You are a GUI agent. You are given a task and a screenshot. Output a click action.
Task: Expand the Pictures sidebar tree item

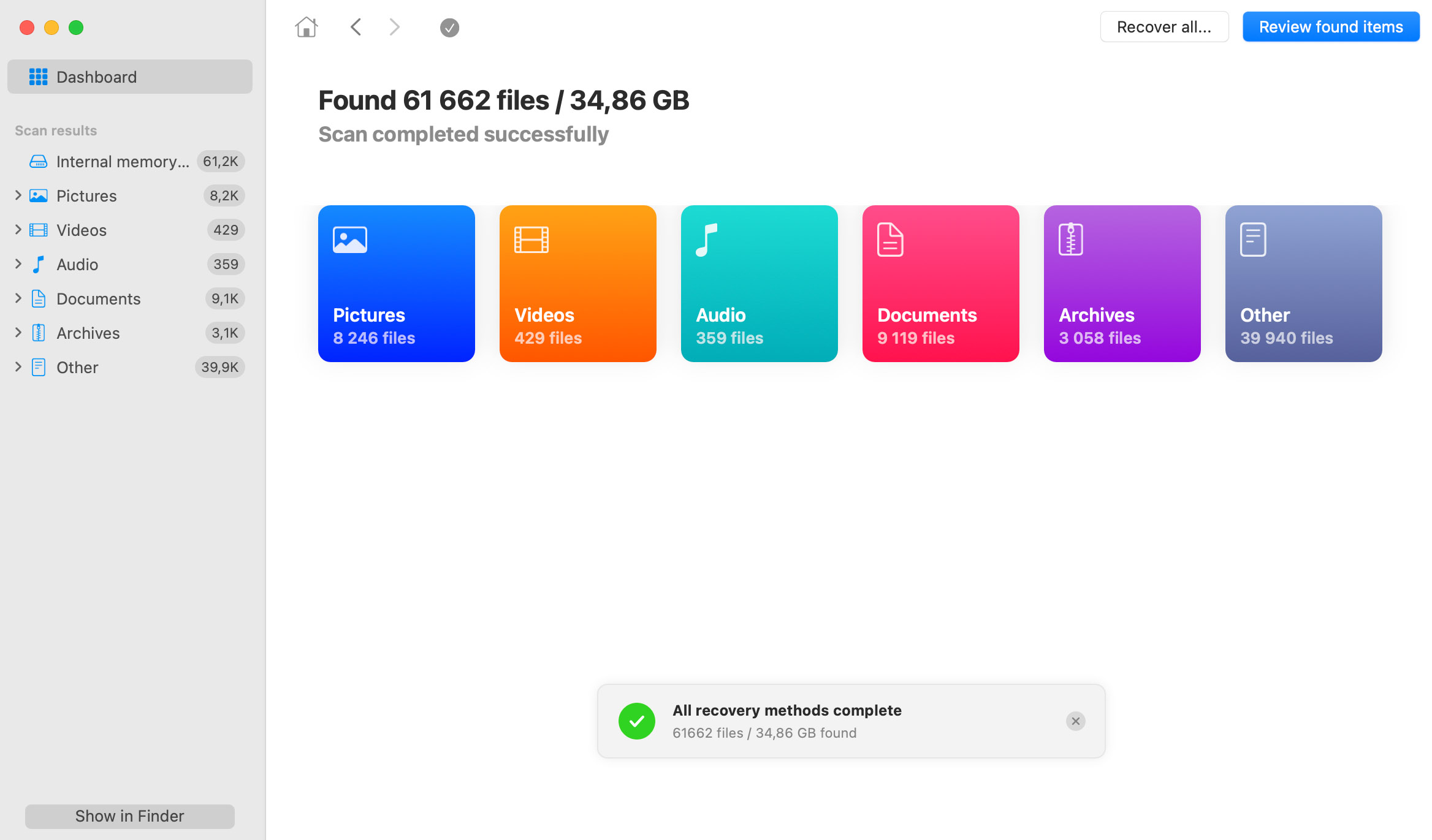pyautogui.click(x=17, y=195)
